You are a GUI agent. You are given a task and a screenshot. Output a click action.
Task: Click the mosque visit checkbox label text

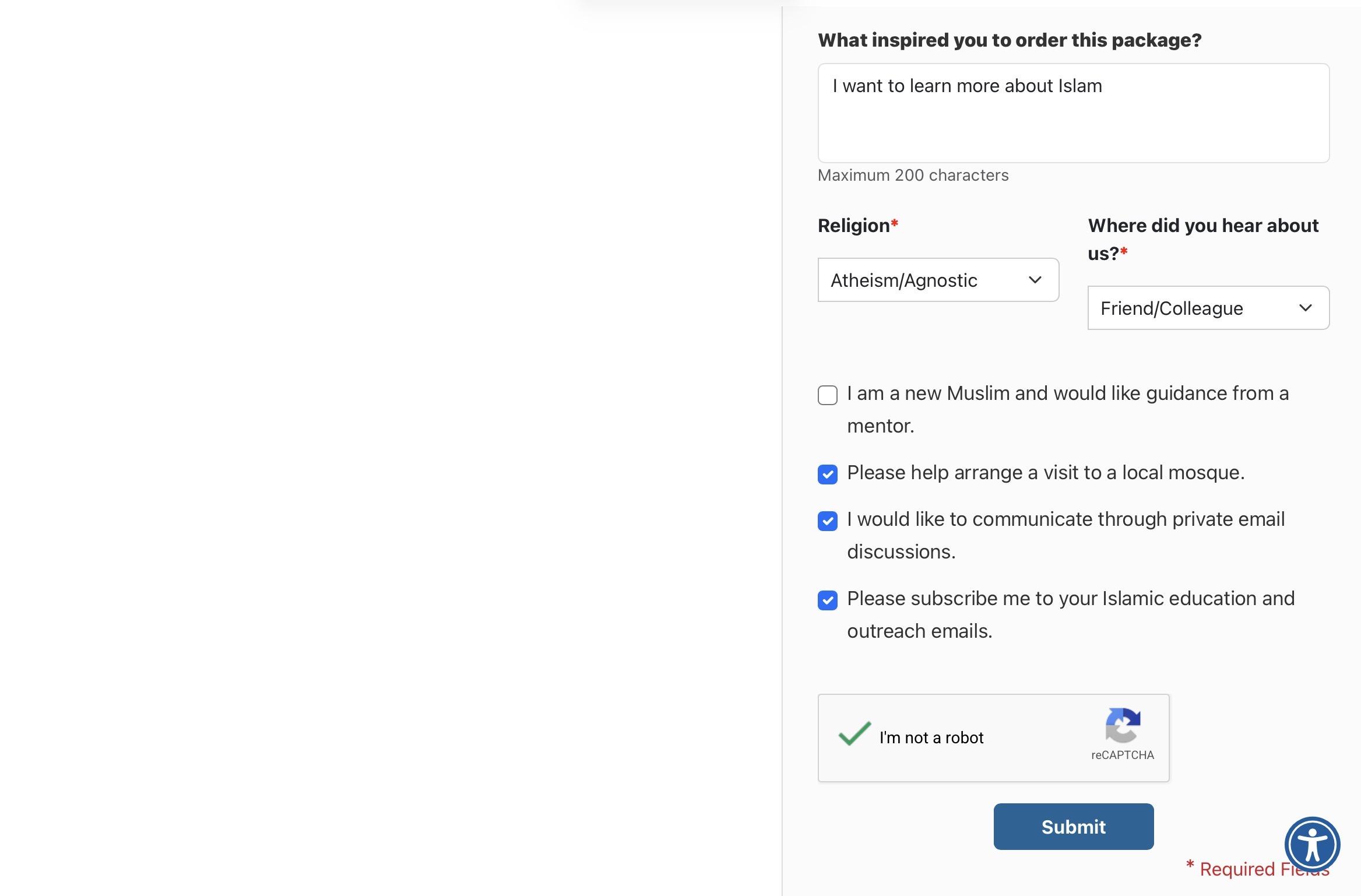click(x=1046, y=472)
